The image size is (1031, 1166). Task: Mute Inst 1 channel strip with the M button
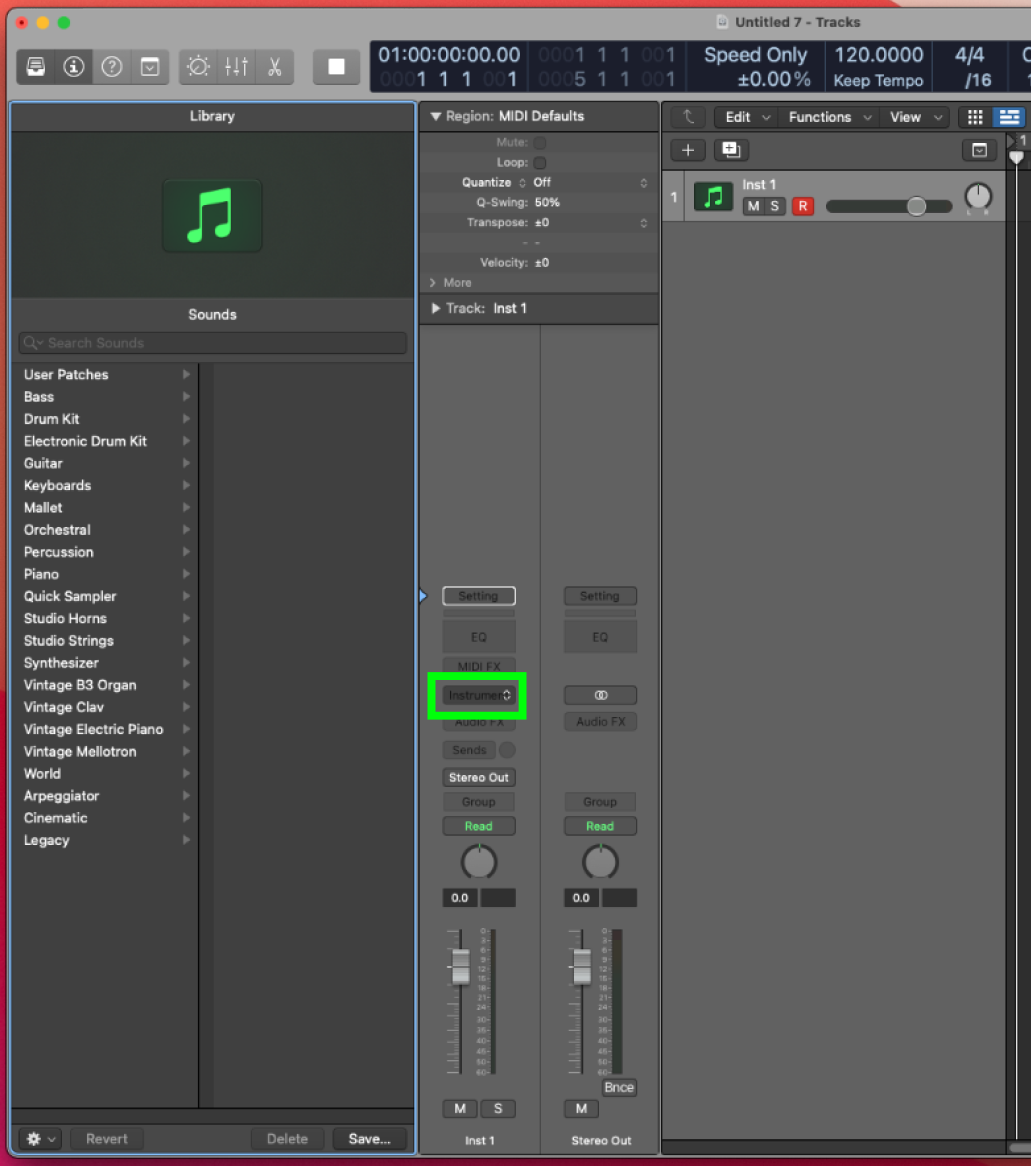(460, 1109)
